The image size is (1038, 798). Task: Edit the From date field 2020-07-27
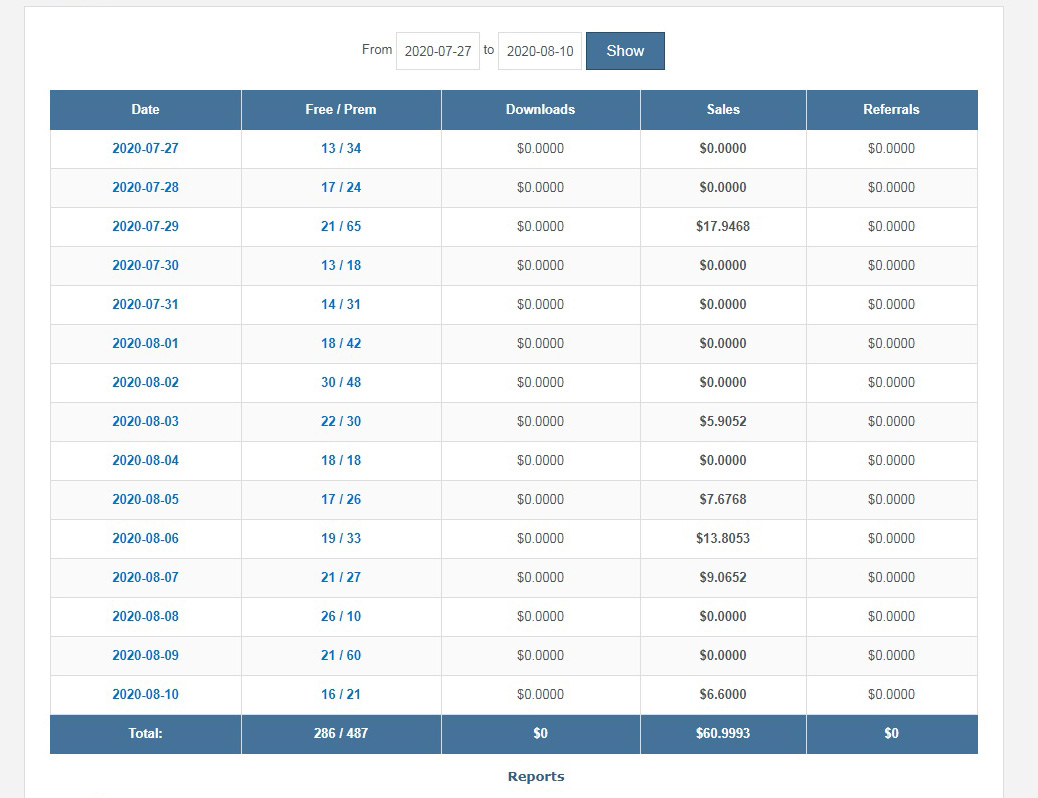[x=438, y=51]
